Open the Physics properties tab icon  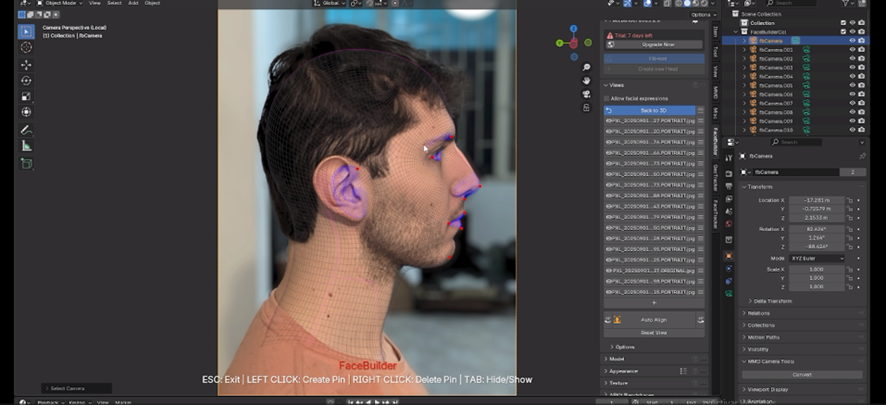click(x=729, y=268)
